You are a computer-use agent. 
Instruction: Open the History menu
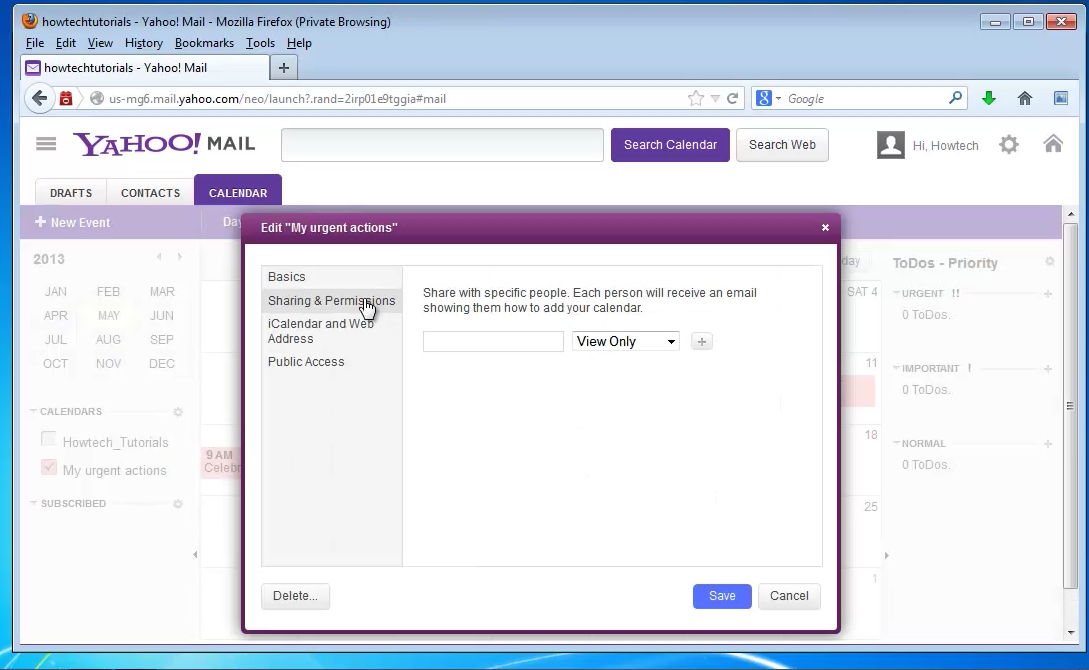(x=144, y=43)
